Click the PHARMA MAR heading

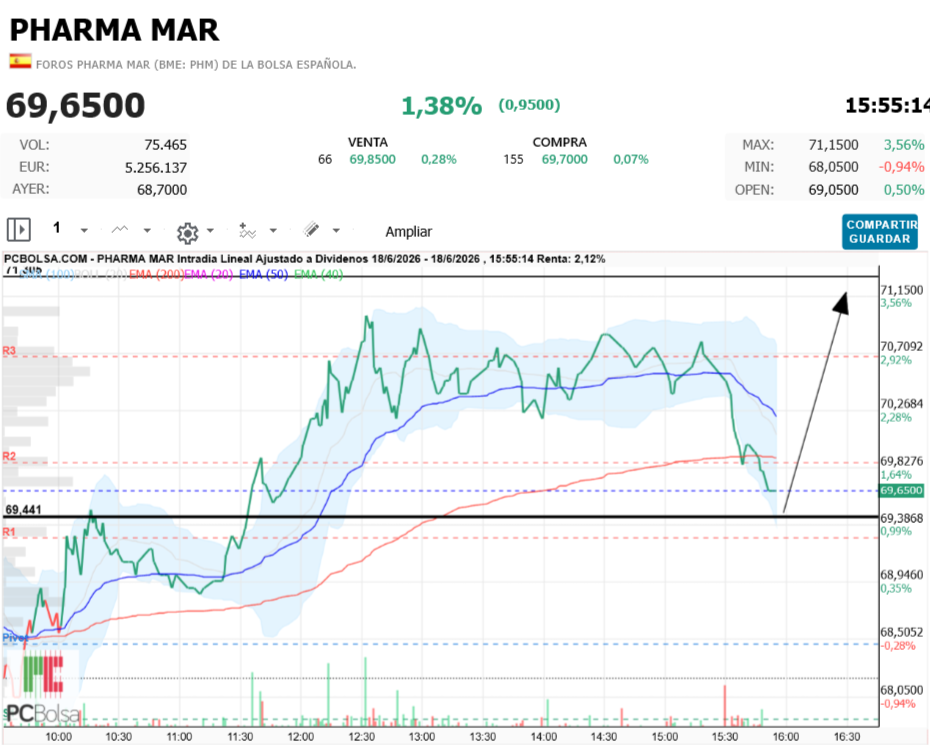(114, 30)
